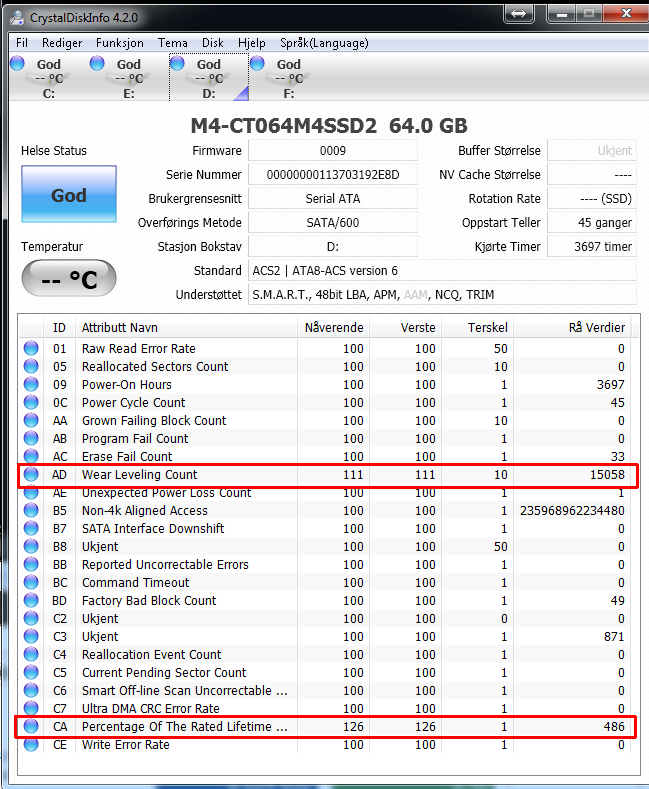Click the temperature display button

69,278
